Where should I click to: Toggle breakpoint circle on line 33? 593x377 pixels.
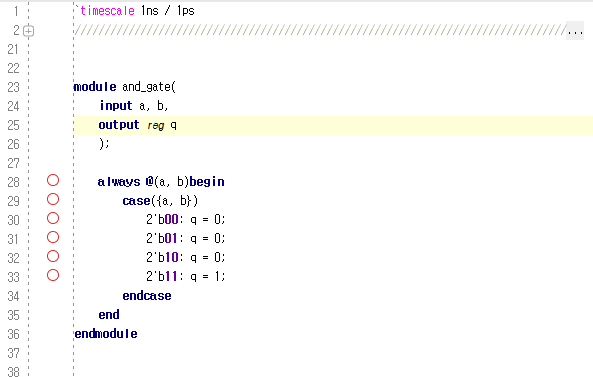[x=53, y=275]
